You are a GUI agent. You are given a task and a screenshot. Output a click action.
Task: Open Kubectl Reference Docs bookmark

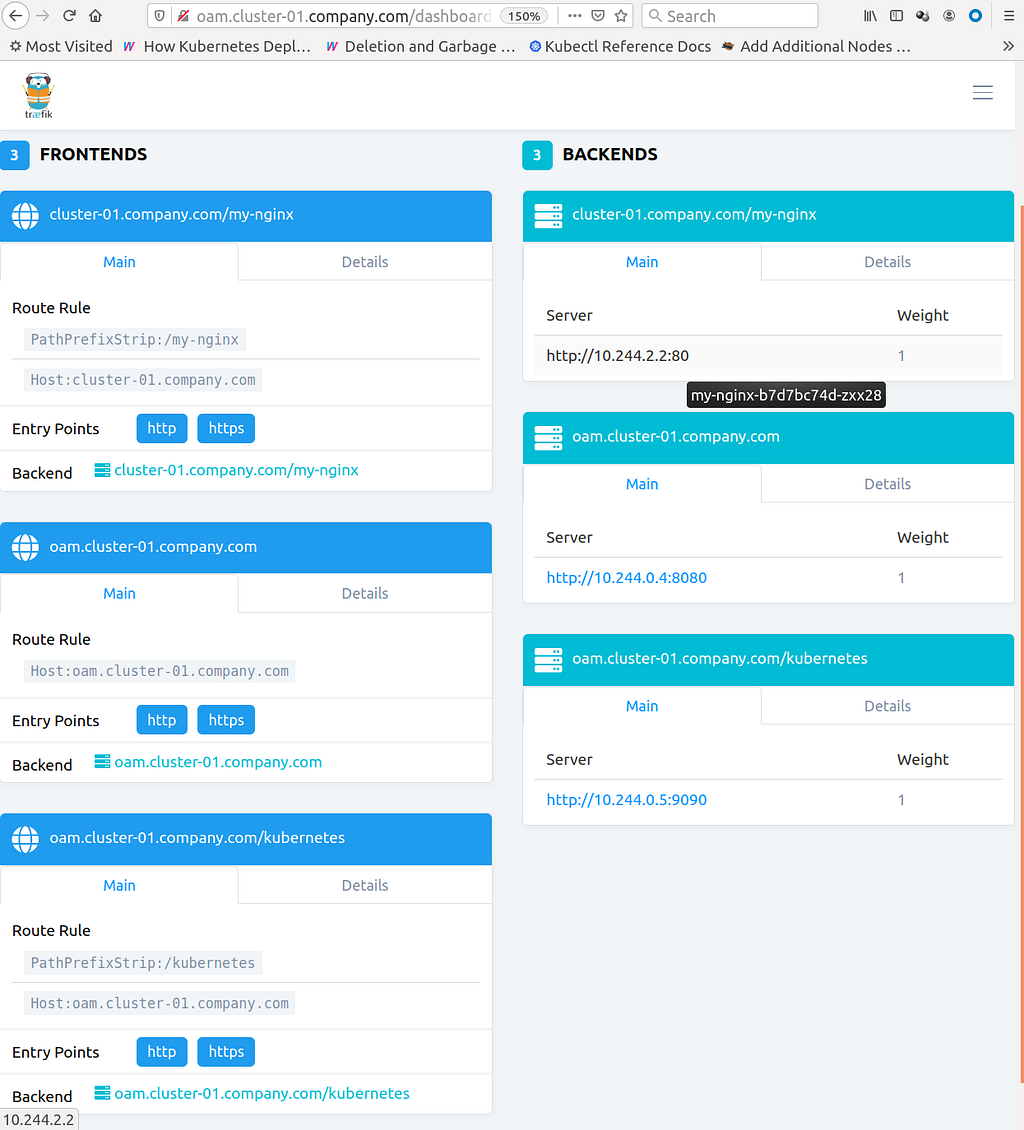620,46
